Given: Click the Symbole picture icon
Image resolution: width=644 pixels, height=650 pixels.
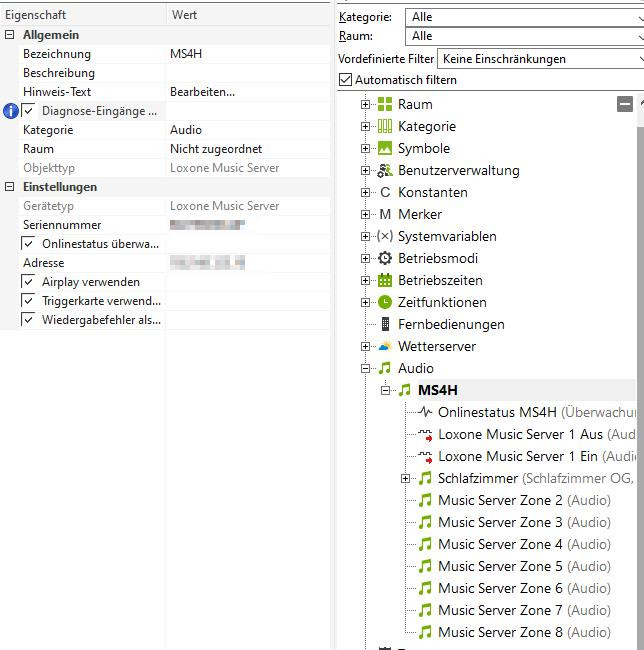Looking at the screenshot, I should click(385, 148).
